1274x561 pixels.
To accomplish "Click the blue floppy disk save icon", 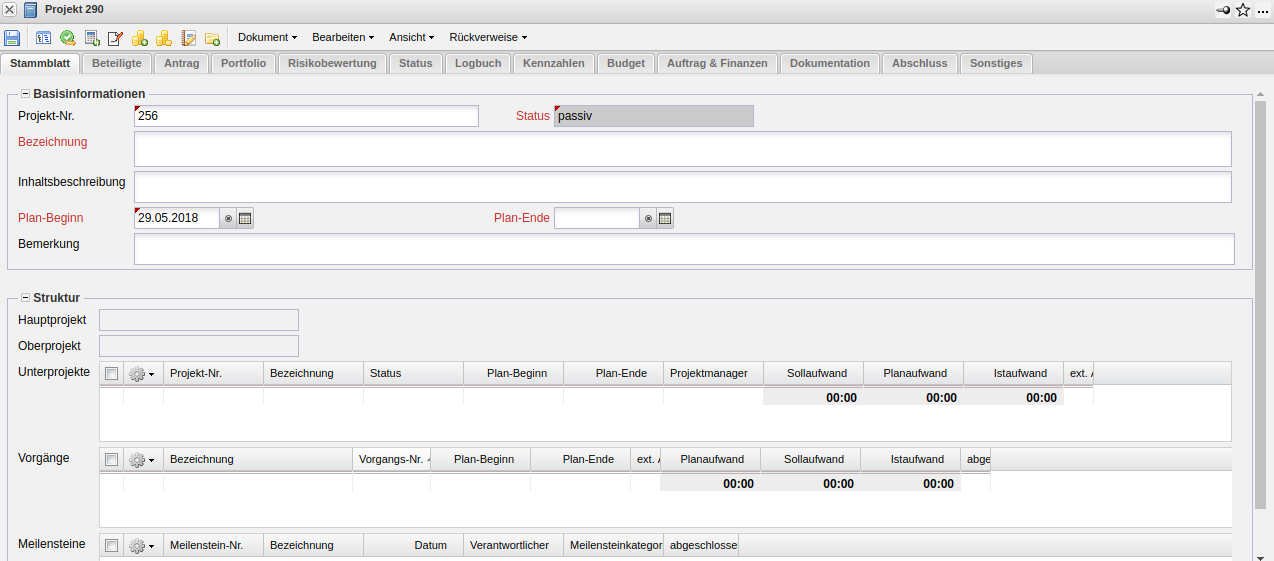I will 12,38.
